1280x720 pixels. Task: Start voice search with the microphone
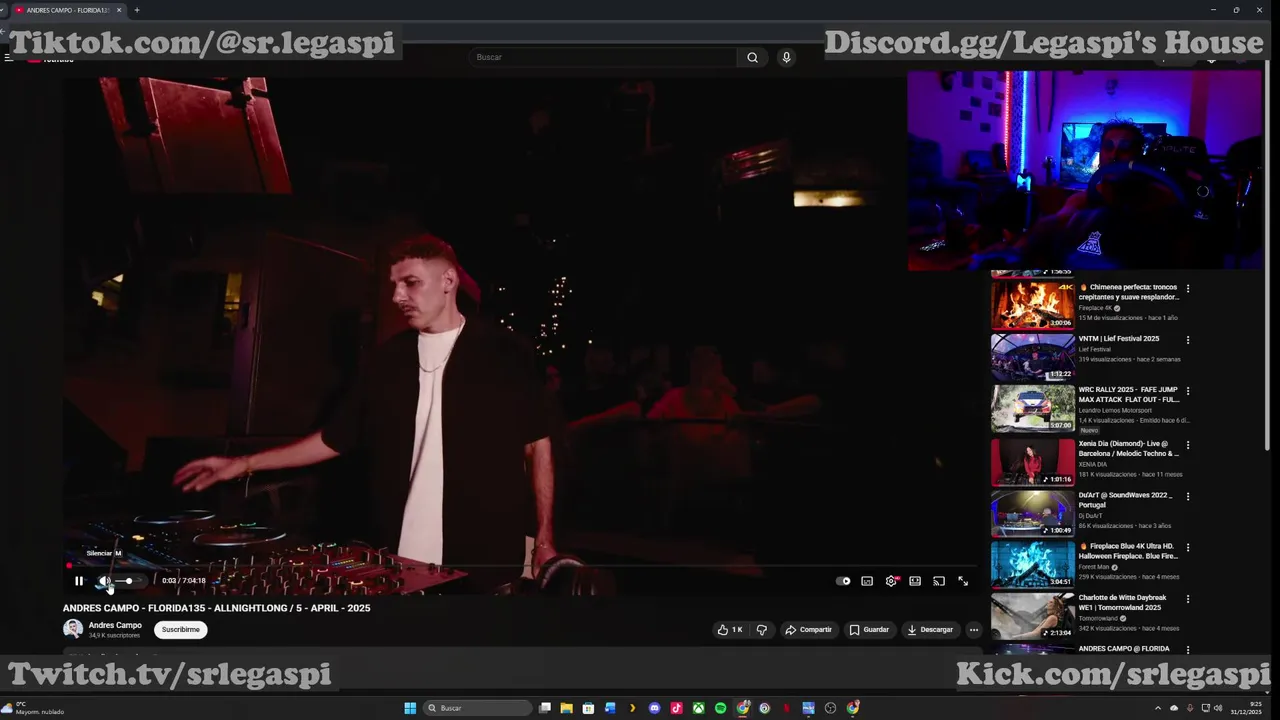point(786,57)
